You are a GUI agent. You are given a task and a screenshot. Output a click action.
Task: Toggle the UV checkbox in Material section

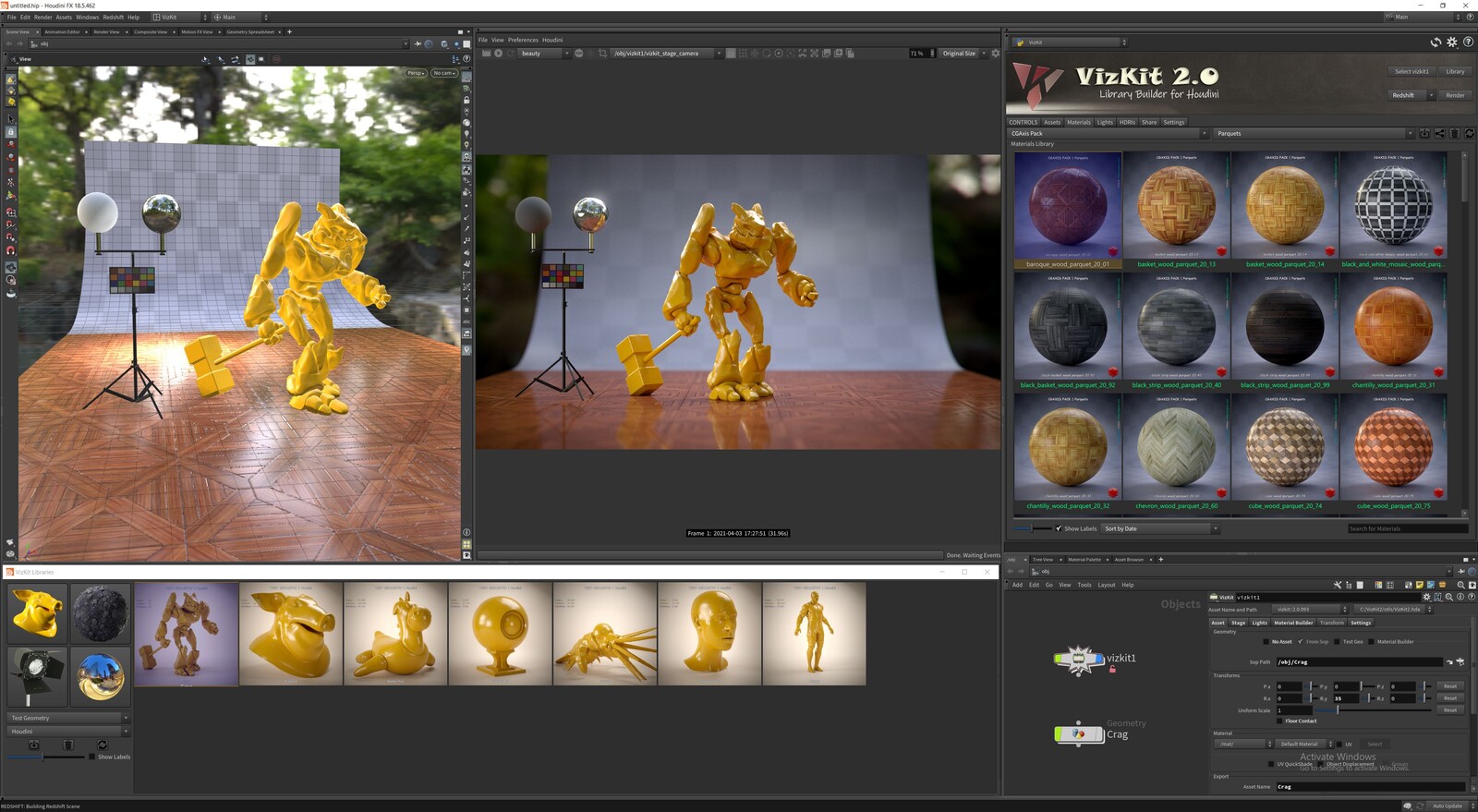1339,744
